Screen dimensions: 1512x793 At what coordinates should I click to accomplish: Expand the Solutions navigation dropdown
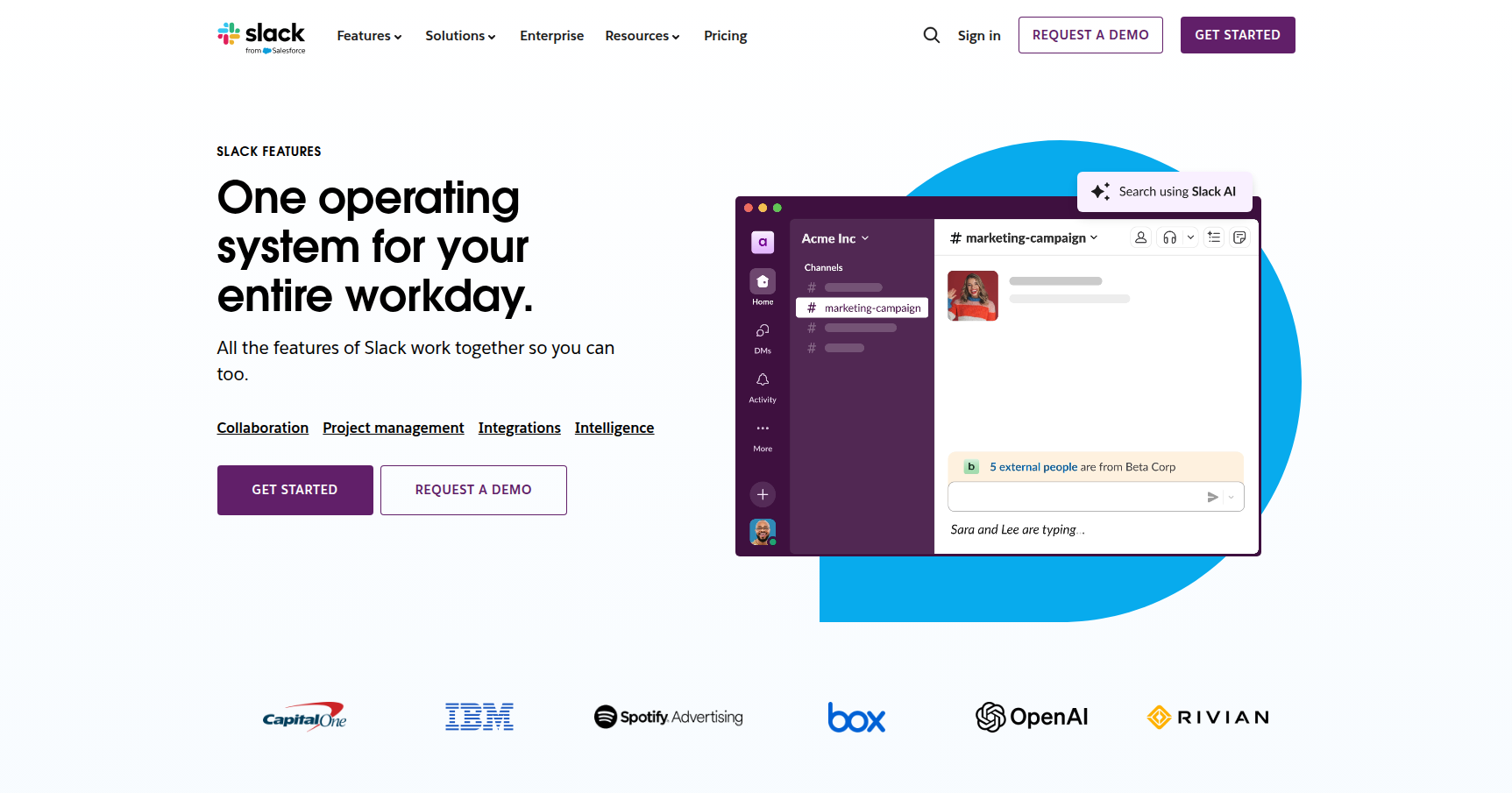point(460,36)
